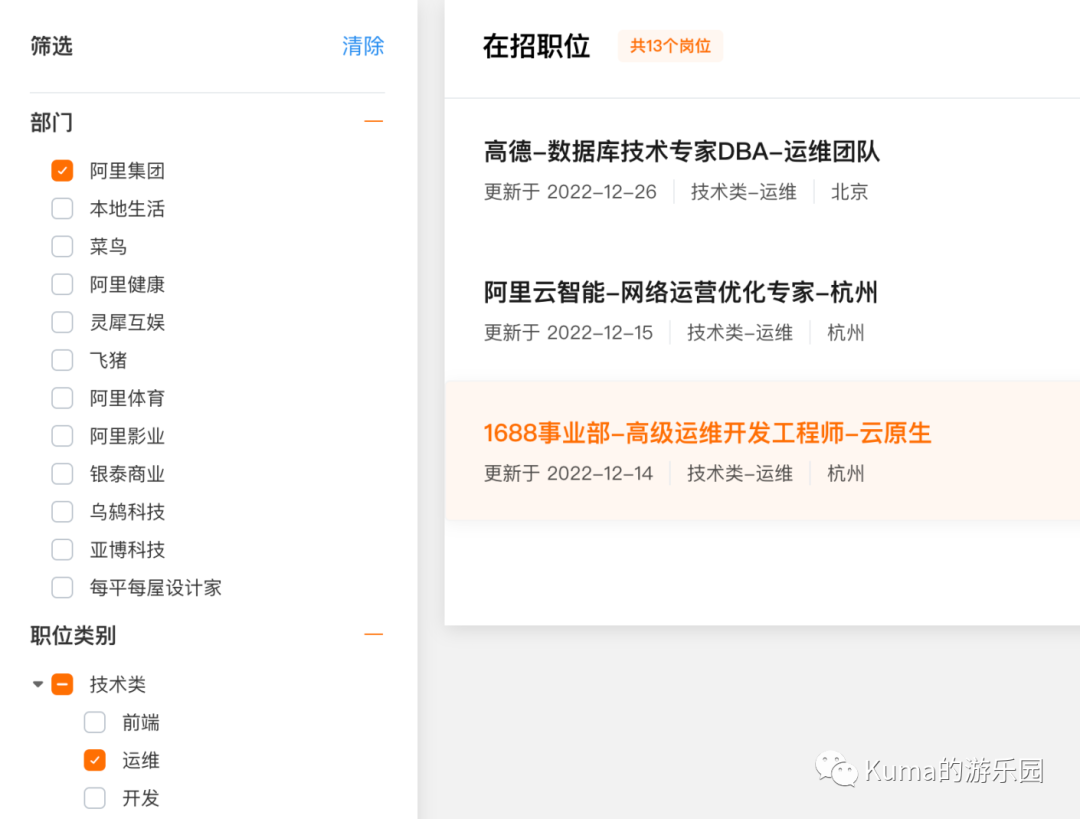Check the 前端 sub-category checkbox
1080x819 pixels.
(x=94, y=723)
